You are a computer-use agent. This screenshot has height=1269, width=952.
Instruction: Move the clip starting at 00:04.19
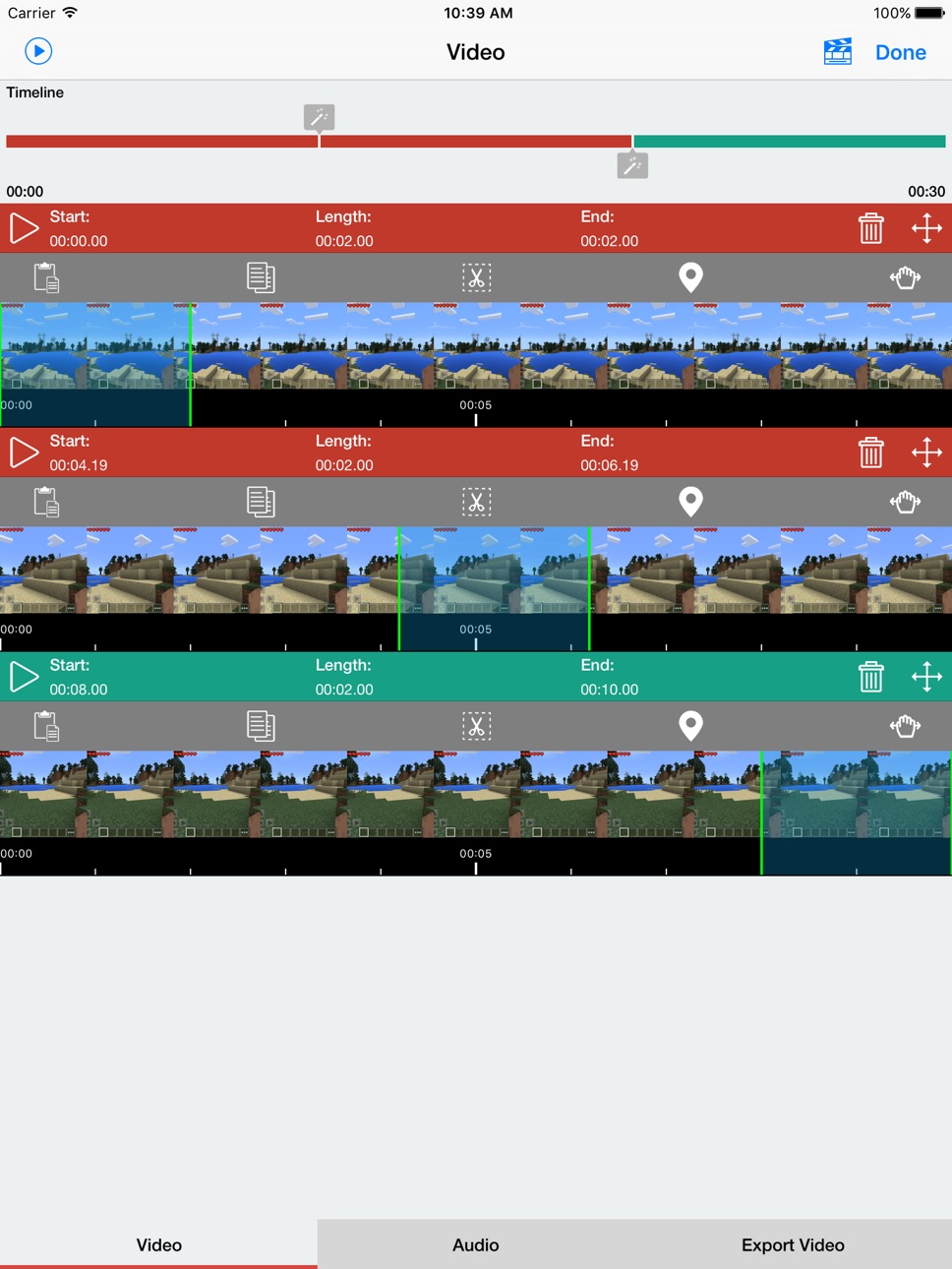[x=926, y=453]
